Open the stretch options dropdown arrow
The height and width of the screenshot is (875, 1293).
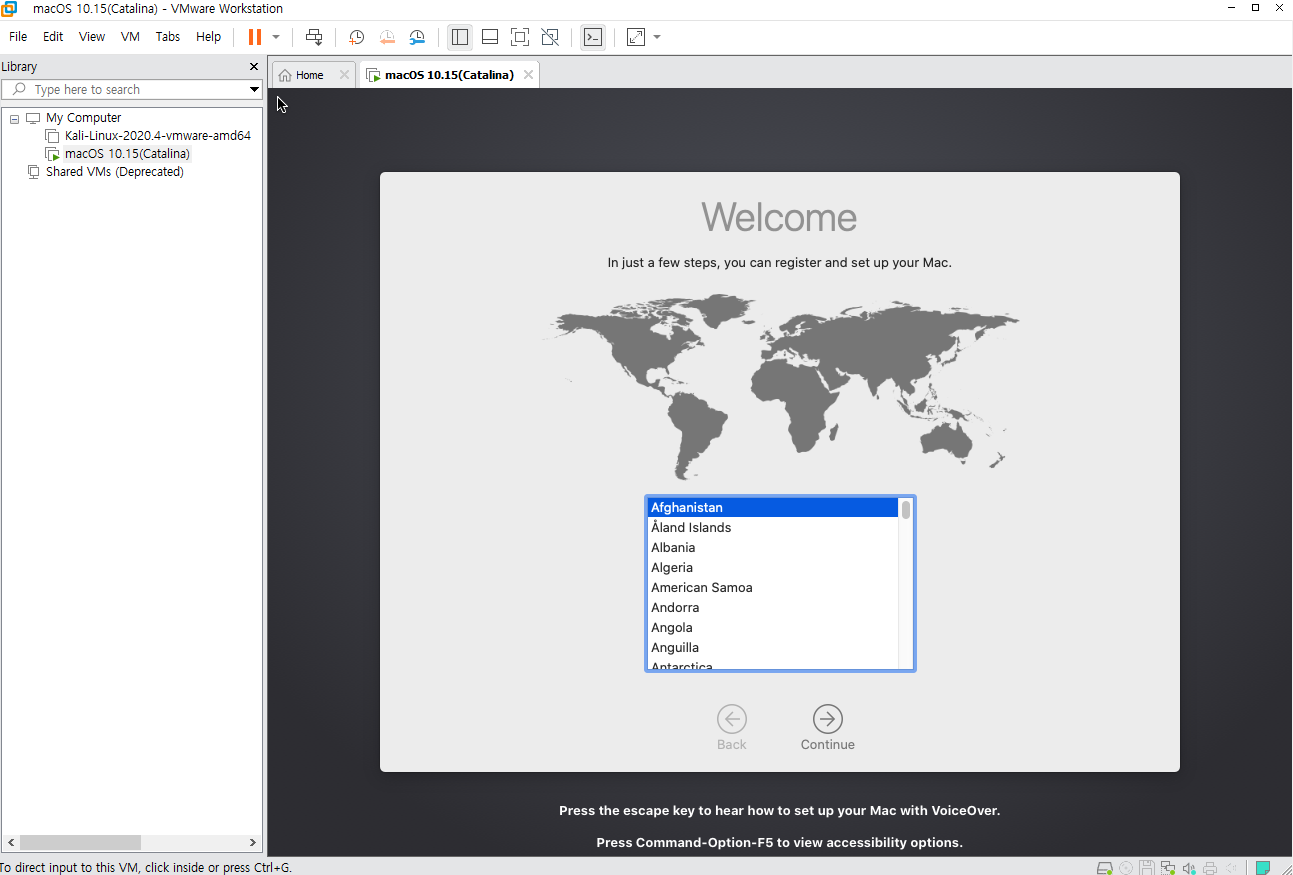point(657,37)
